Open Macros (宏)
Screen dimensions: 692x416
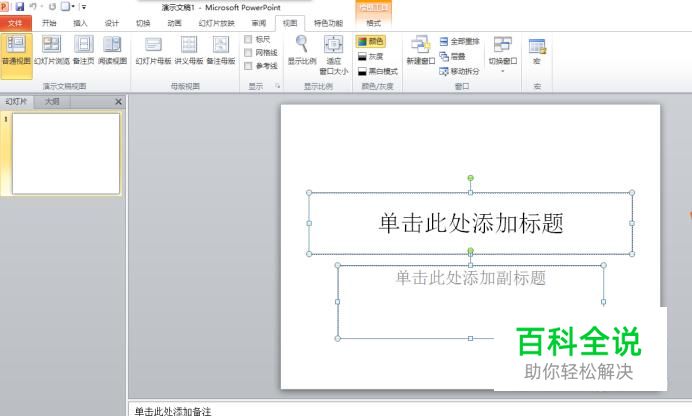point(537,50)
